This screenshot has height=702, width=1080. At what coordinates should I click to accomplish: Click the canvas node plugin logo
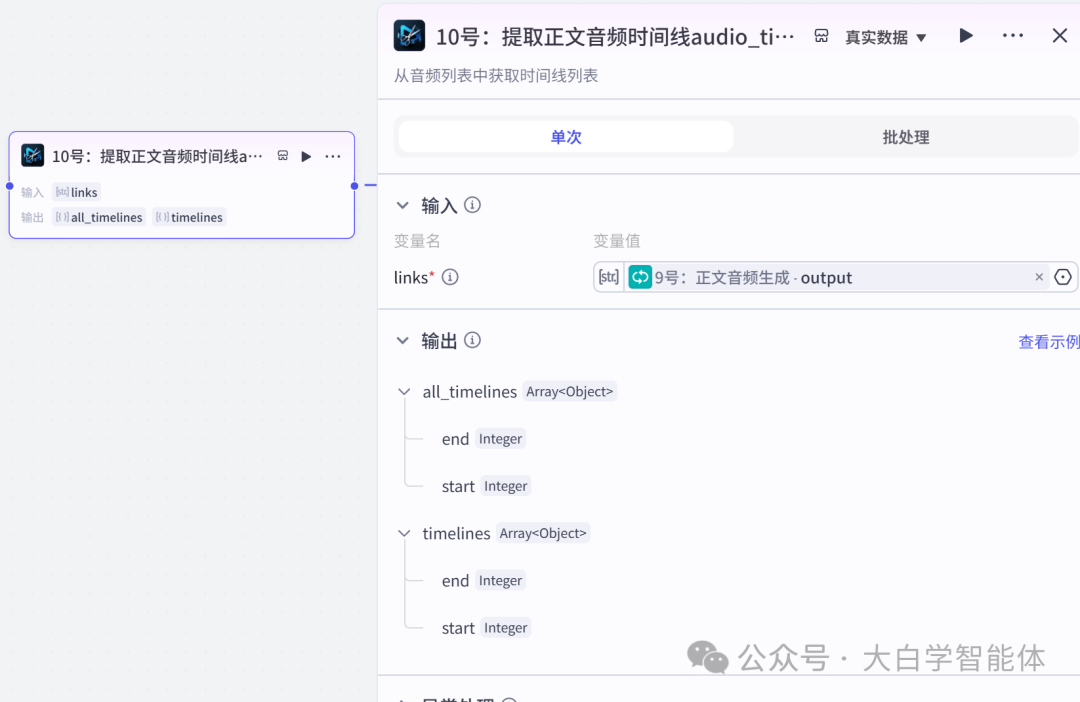[32, 155]
